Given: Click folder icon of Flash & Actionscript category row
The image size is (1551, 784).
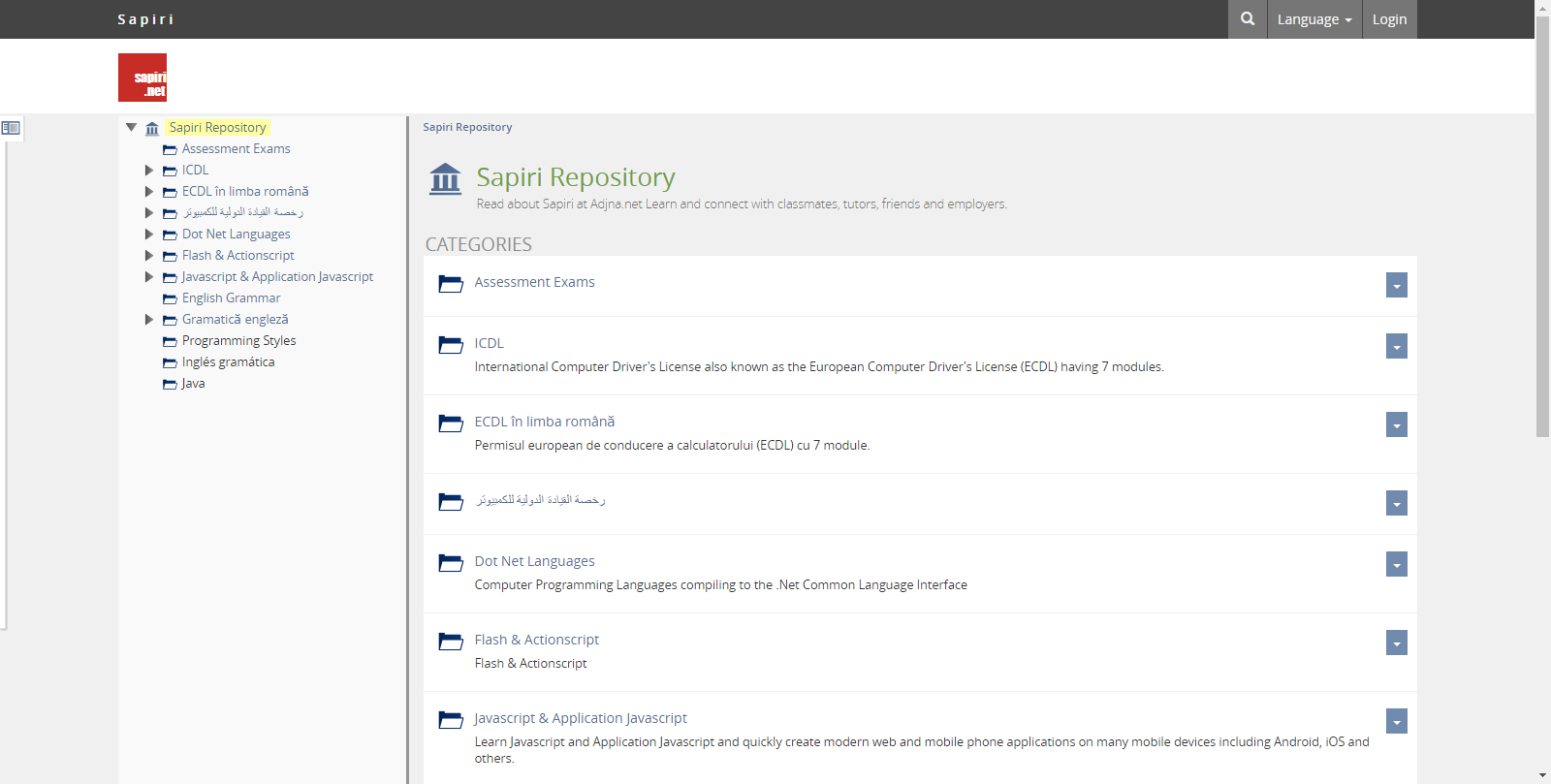Looking at the screenshot, I should [451, 641].
